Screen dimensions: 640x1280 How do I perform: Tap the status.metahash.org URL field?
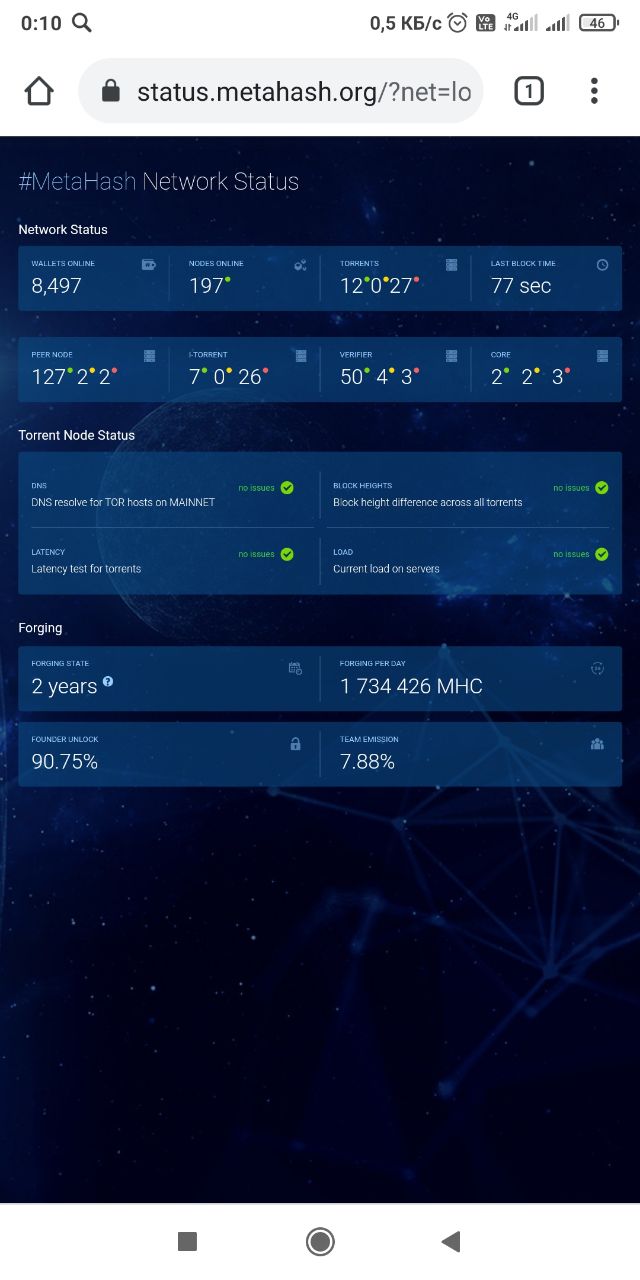coord(281,91)
